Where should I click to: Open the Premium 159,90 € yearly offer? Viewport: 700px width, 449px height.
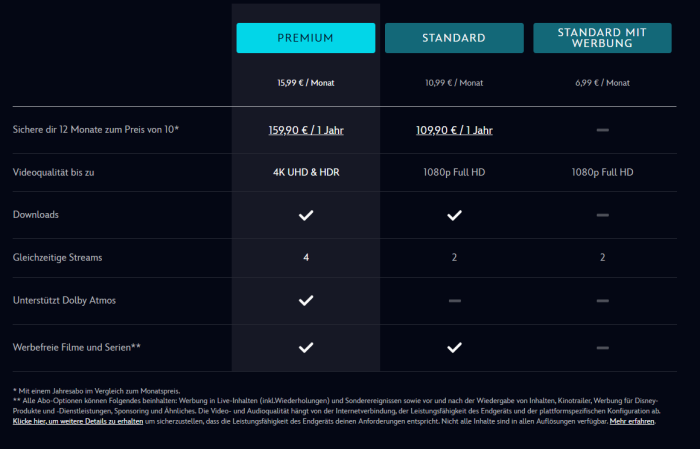(x=306, y=130)
